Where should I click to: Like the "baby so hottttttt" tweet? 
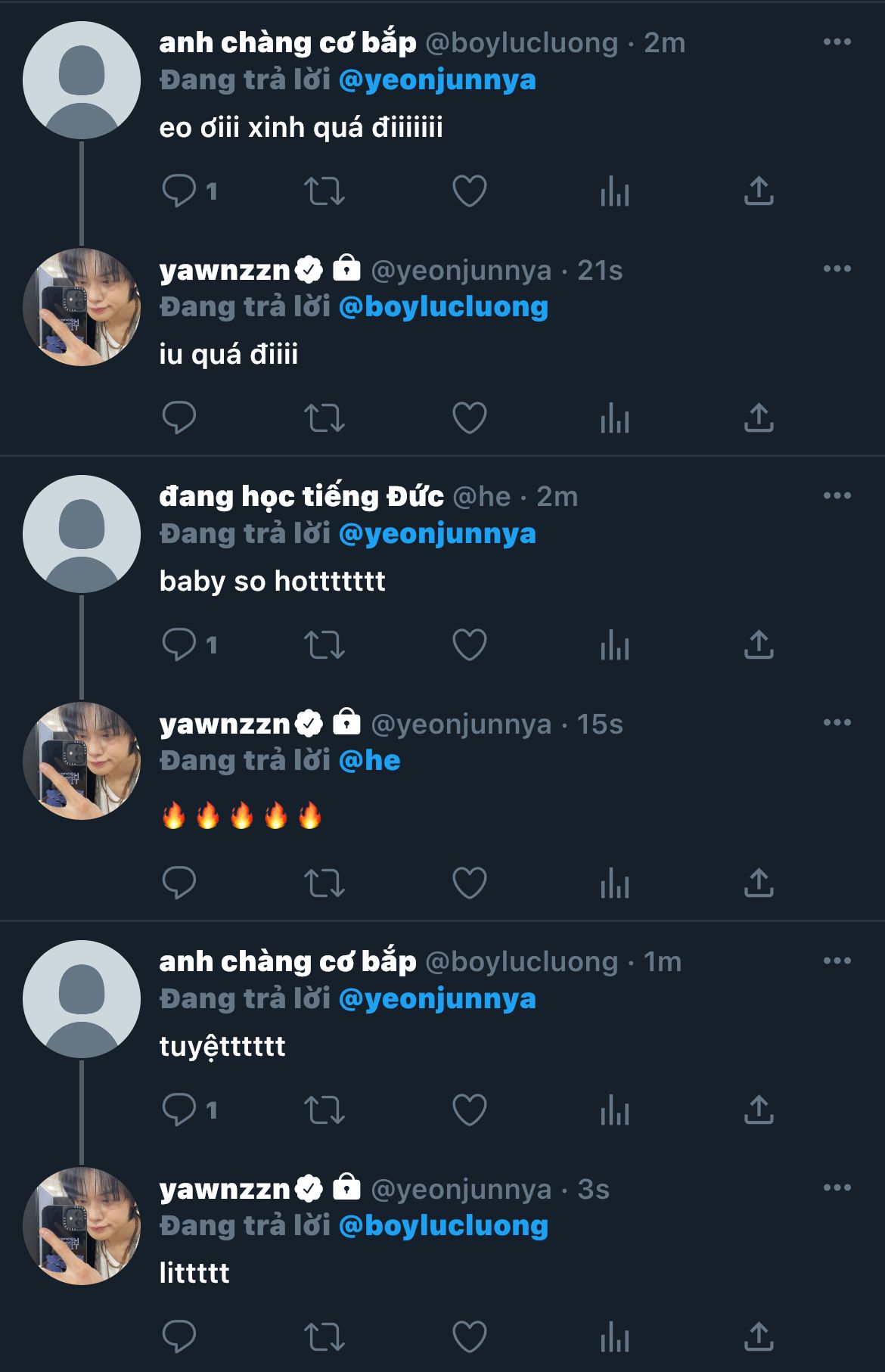(469, 645)
